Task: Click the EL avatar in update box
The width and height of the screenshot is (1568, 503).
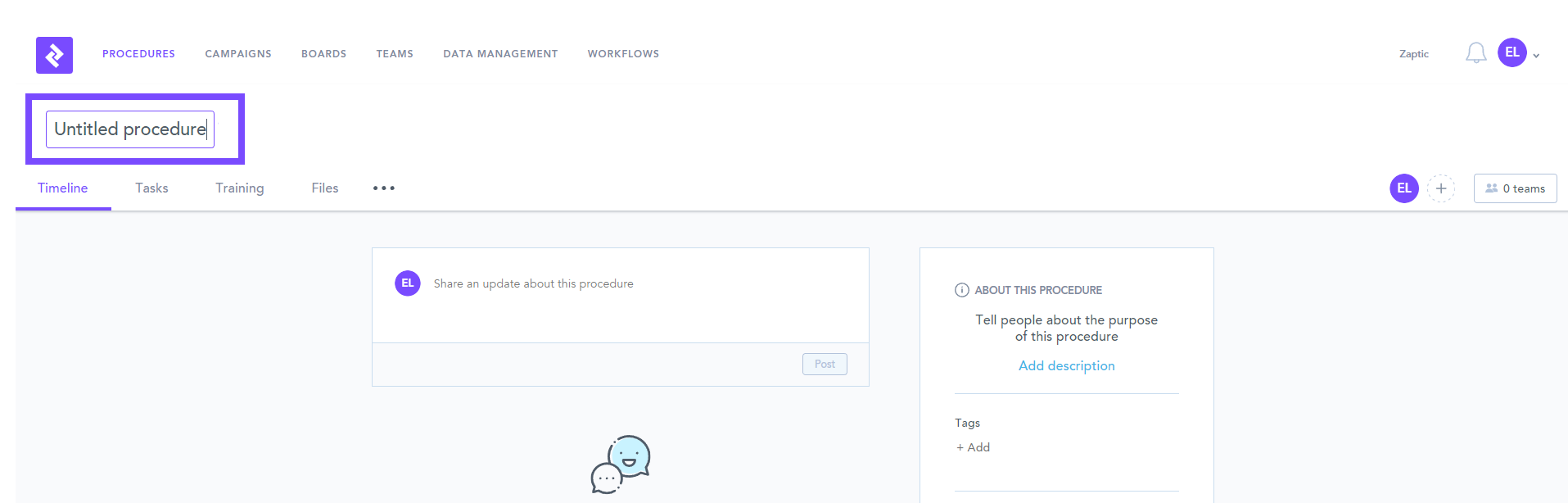Action: pyautogui.click(x=408, y=283)
